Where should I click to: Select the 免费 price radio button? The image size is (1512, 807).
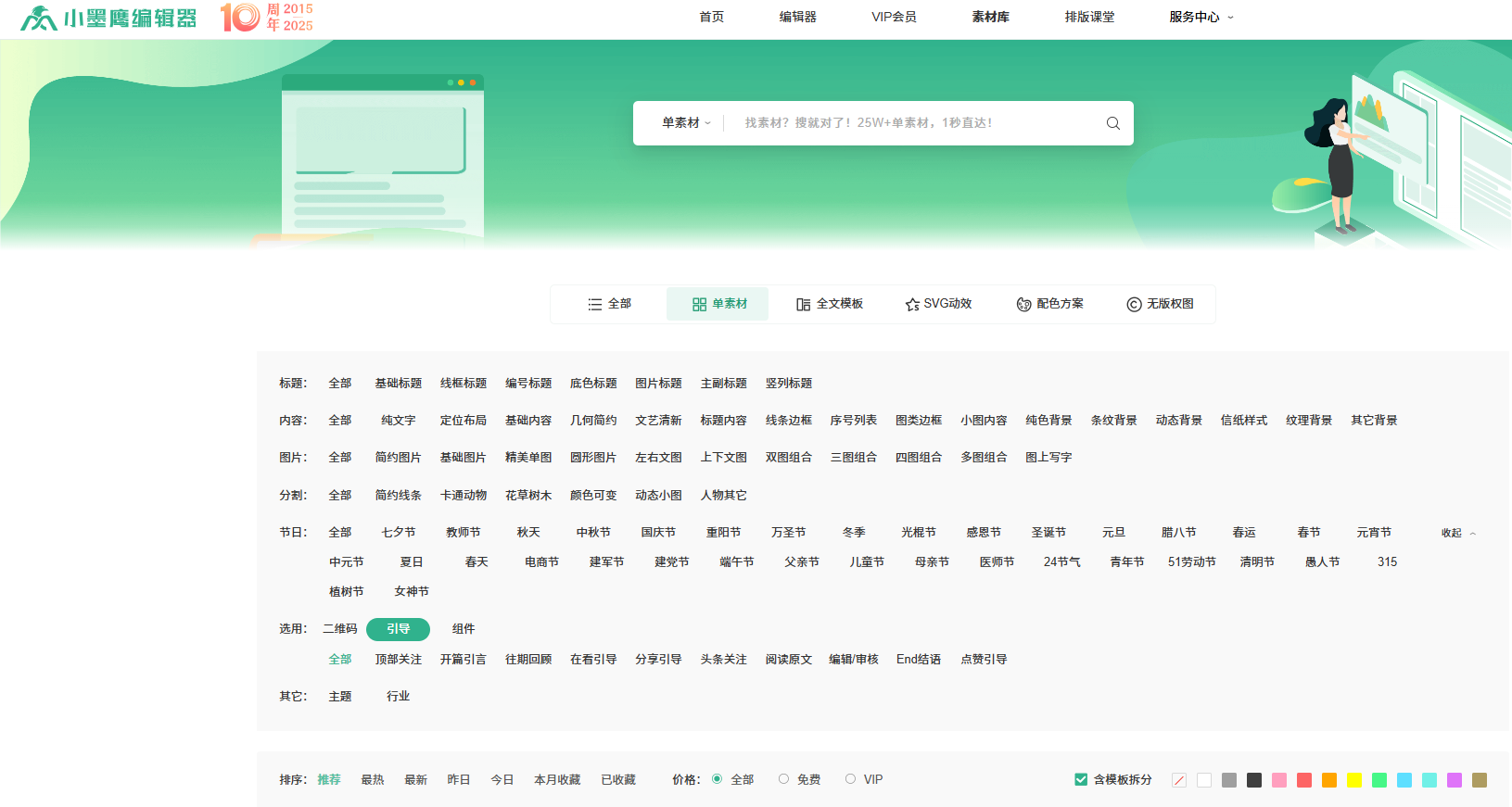[784, 779]
